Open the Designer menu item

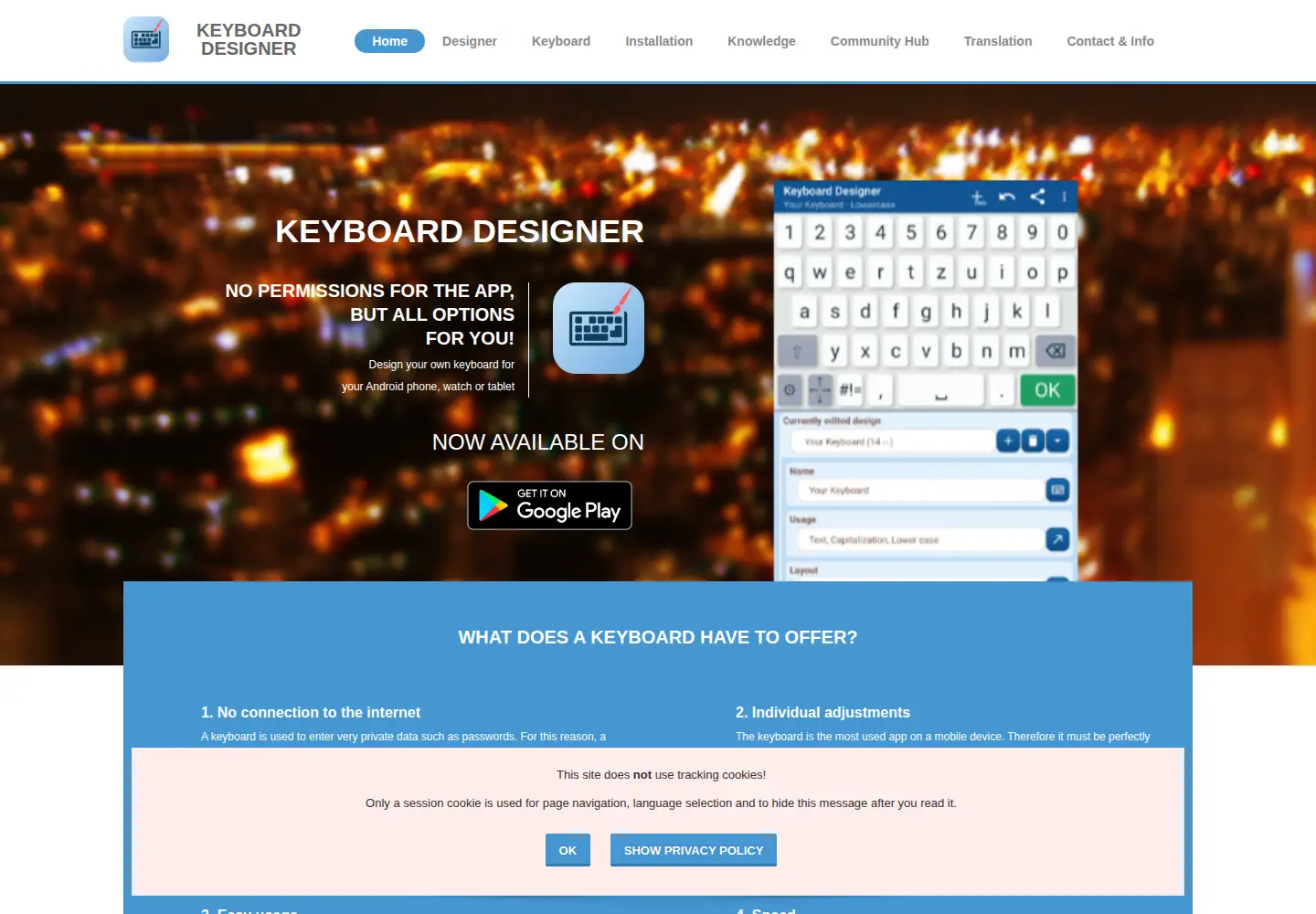[x=470, y=41]
